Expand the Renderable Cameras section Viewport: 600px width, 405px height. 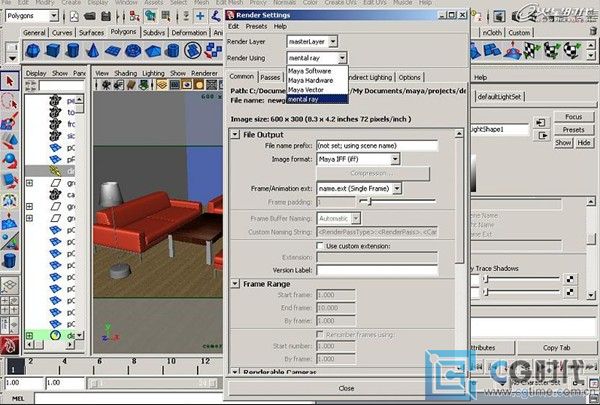pos(235,372)
